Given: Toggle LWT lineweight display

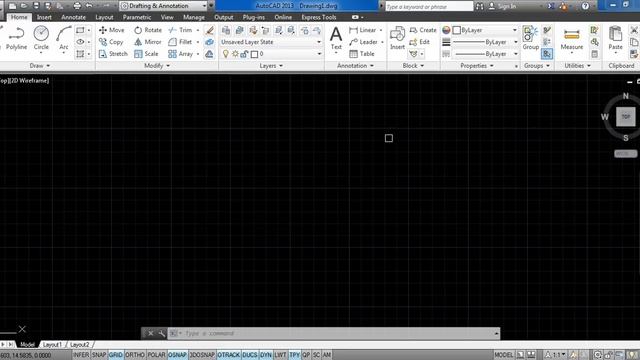Looking at the screenshot, I should click(280, 355).
